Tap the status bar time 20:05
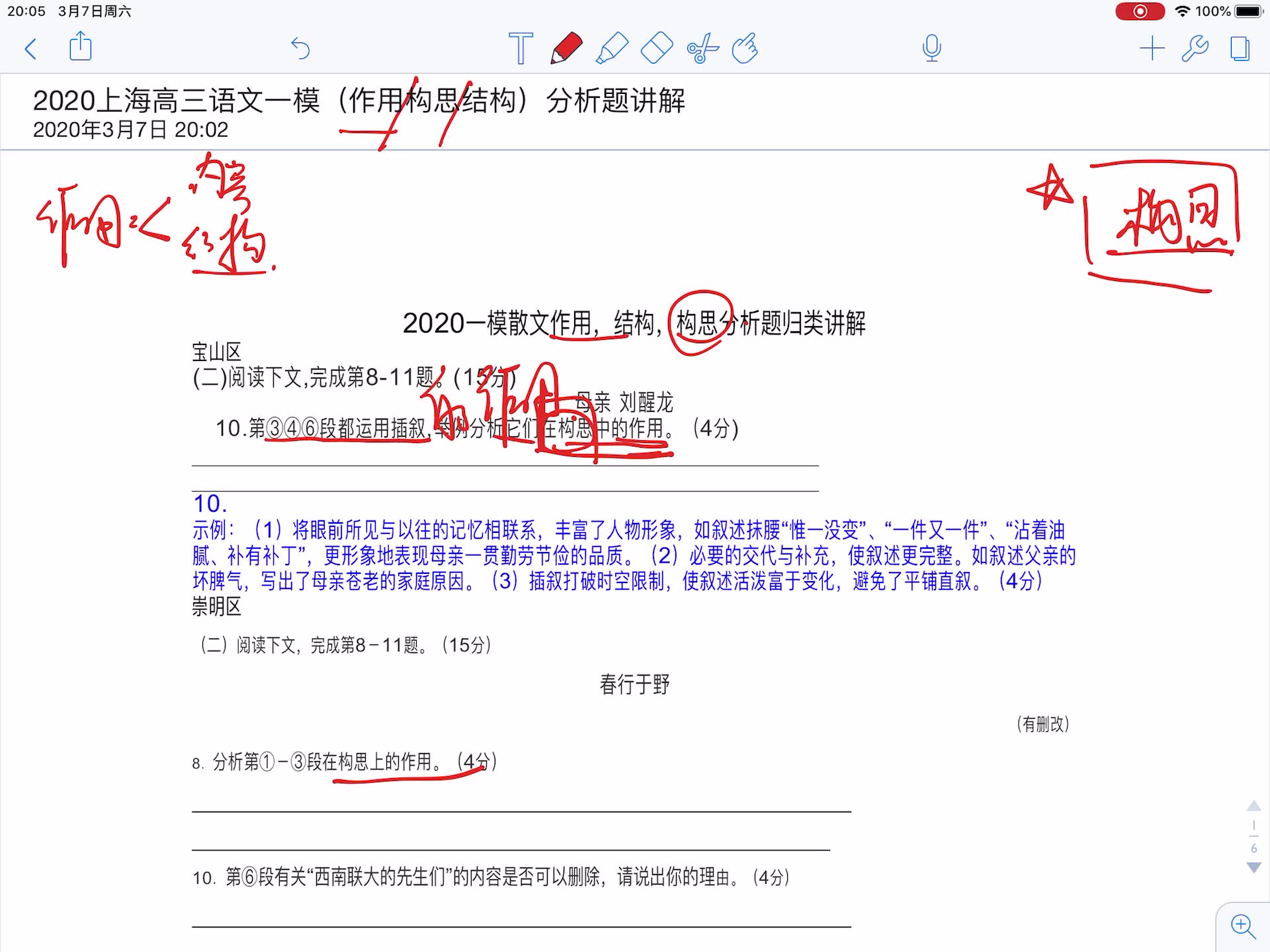This screenshot has width=1270, height=952. [x=26, y=11]
